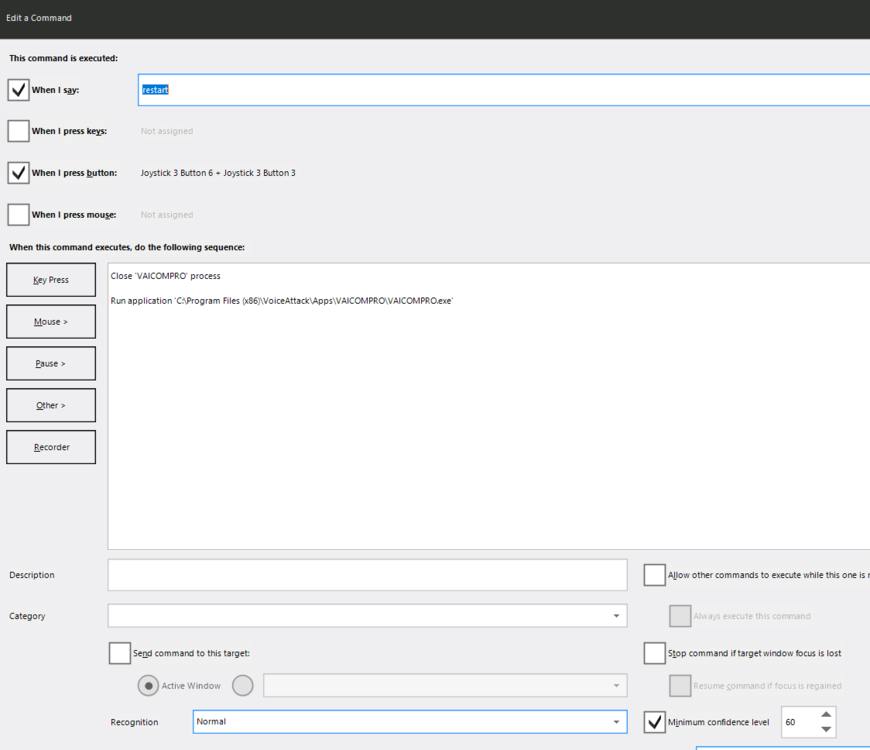Increase minimum confidence level with up arrow
The image size is (870, 750).
826,714
